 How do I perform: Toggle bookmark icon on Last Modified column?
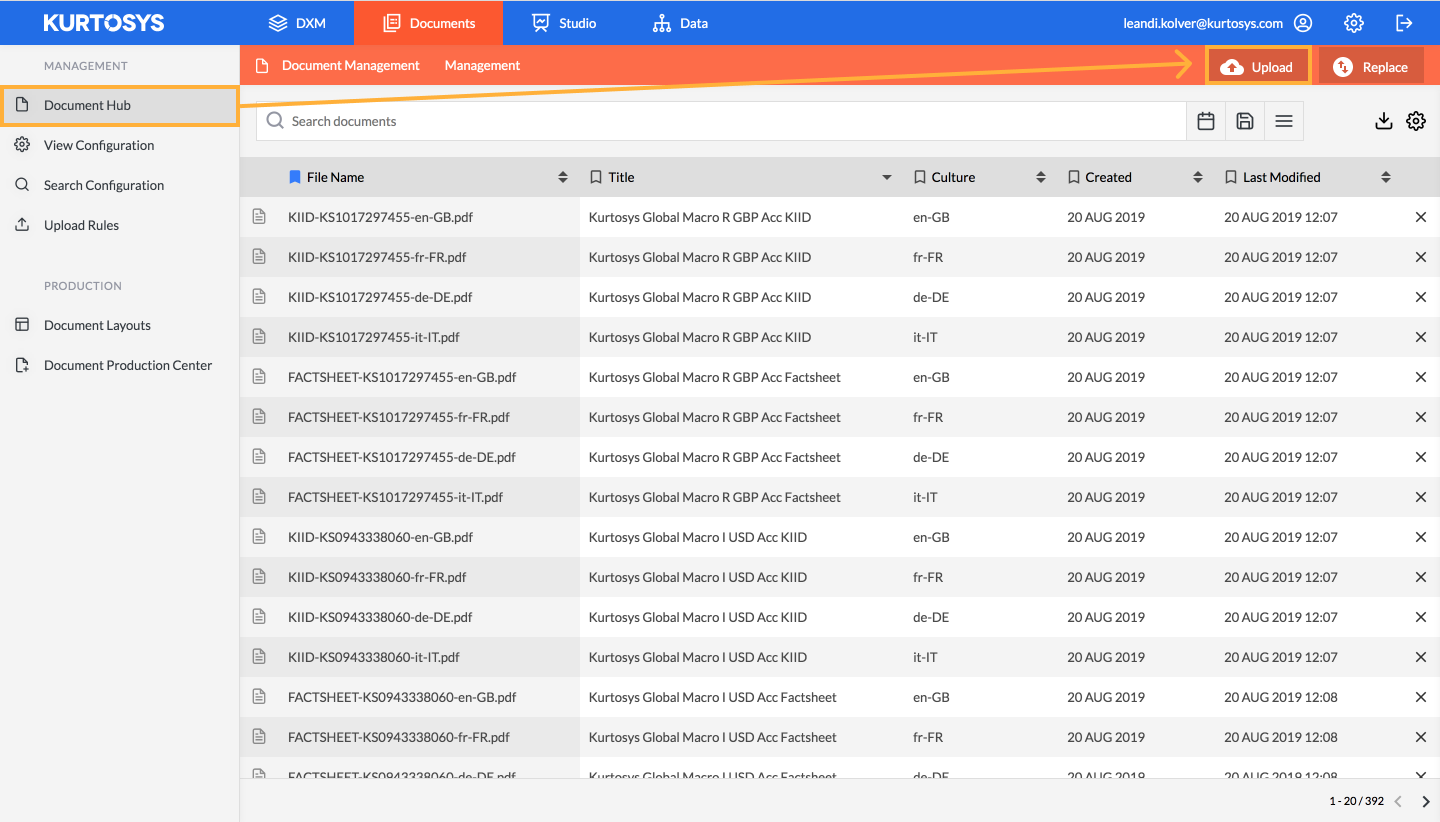(x=1231, y=177)
